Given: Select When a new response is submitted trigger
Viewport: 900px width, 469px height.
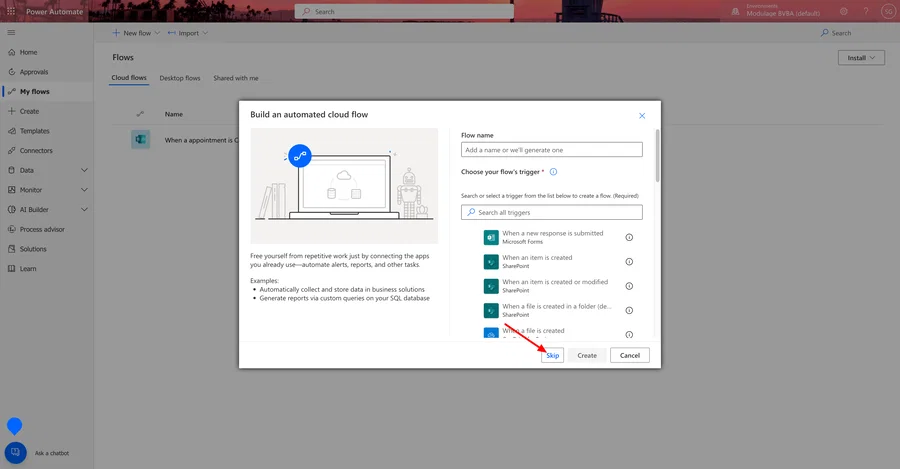Looking at the screenshot, I should point(551,237).
